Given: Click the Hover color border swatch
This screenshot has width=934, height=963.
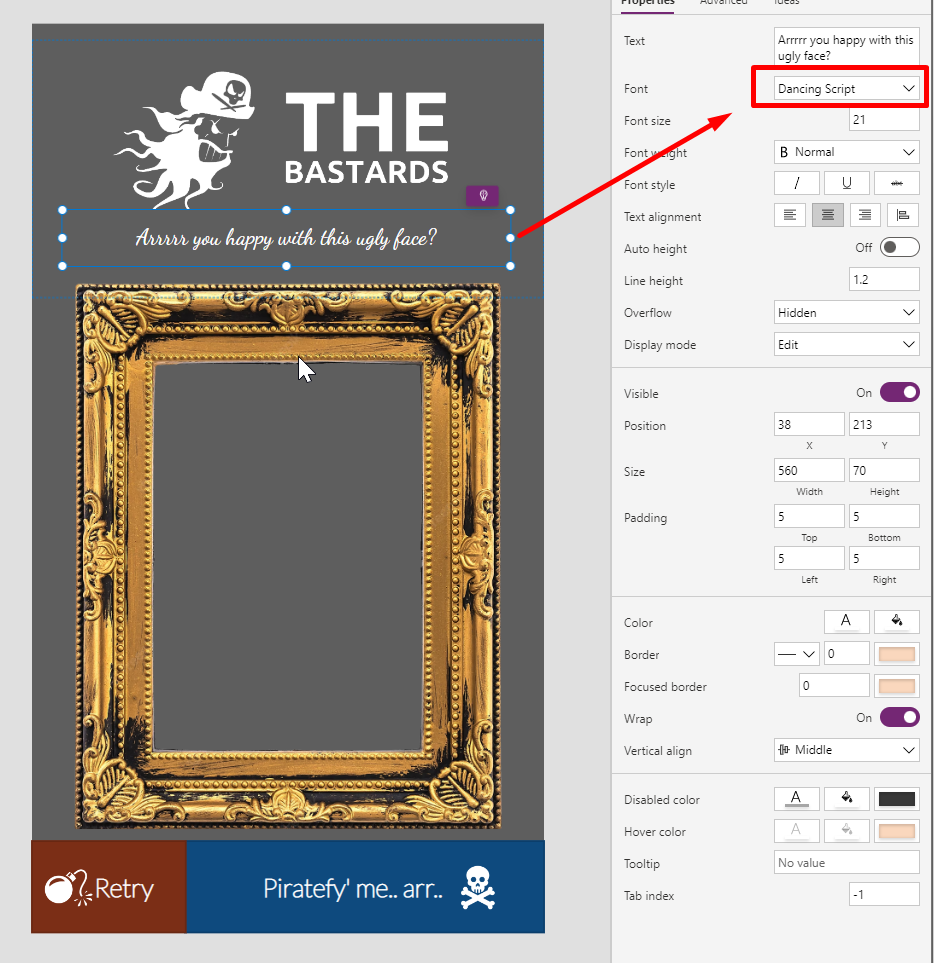Looking at the screenshot, I should pos(897,830).
